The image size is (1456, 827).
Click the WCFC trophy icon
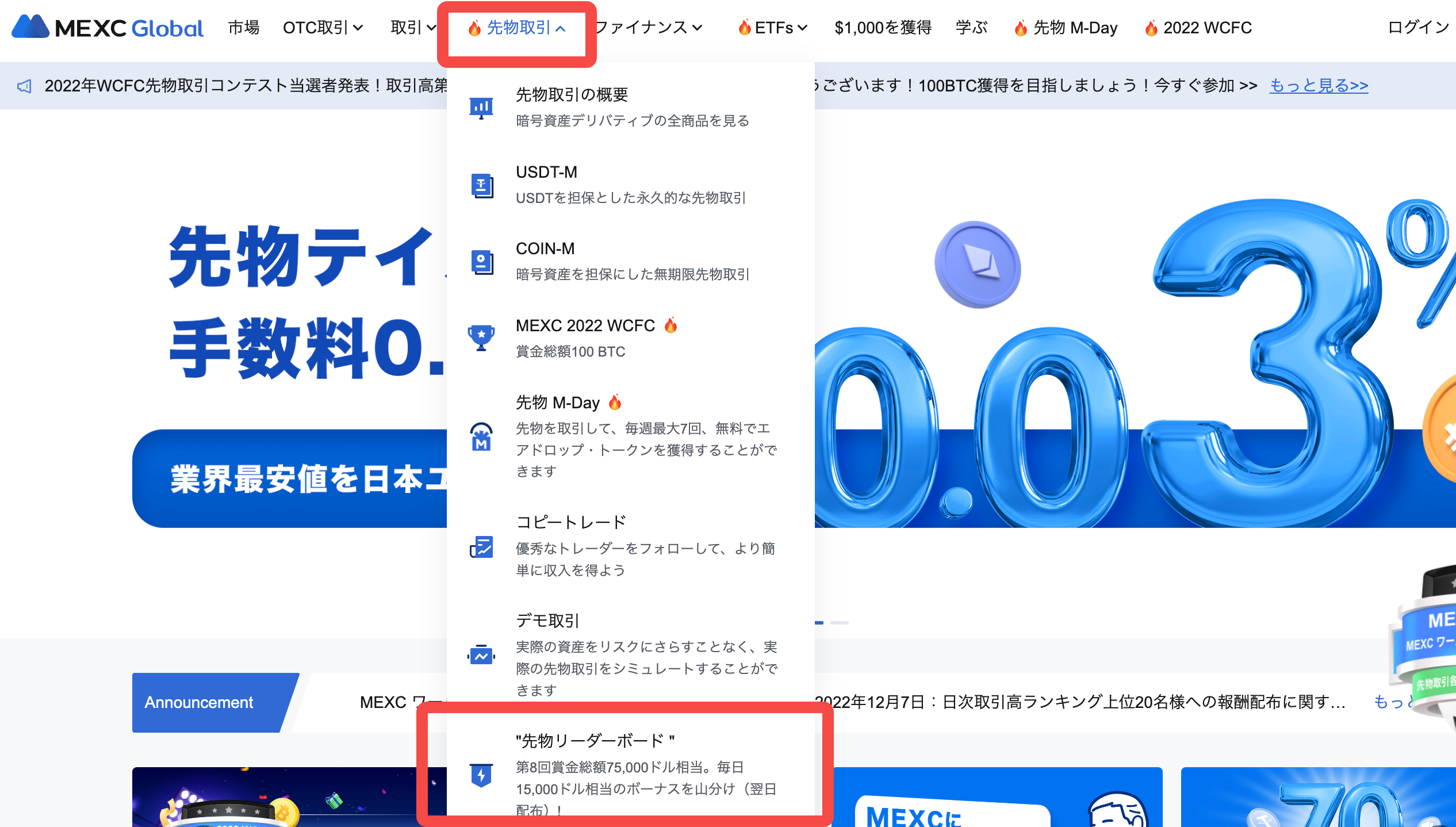[481, 338]
